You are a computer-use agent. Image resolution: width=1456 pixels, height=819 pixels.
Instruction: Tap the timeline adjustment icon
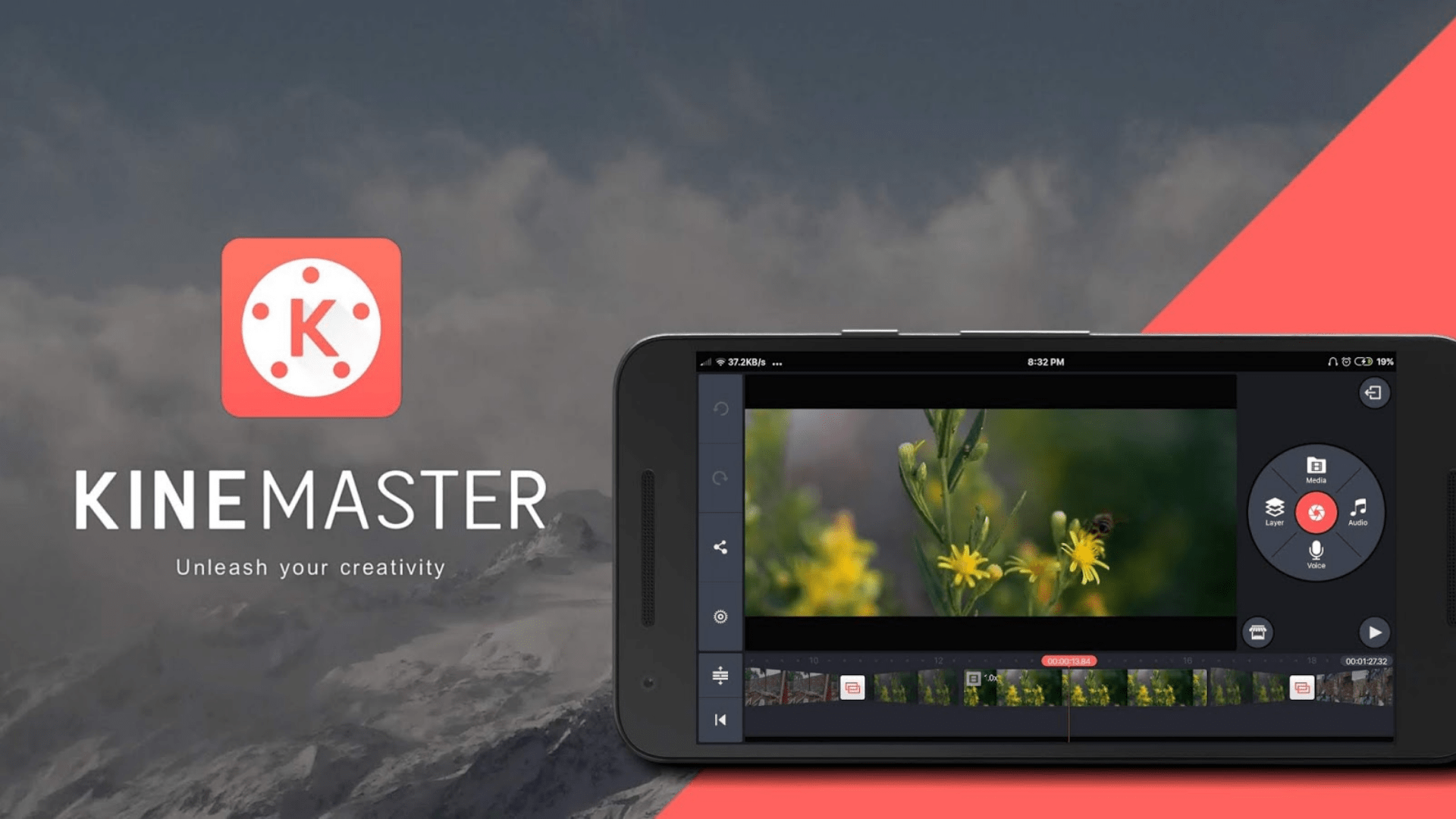tap(720, 676)
